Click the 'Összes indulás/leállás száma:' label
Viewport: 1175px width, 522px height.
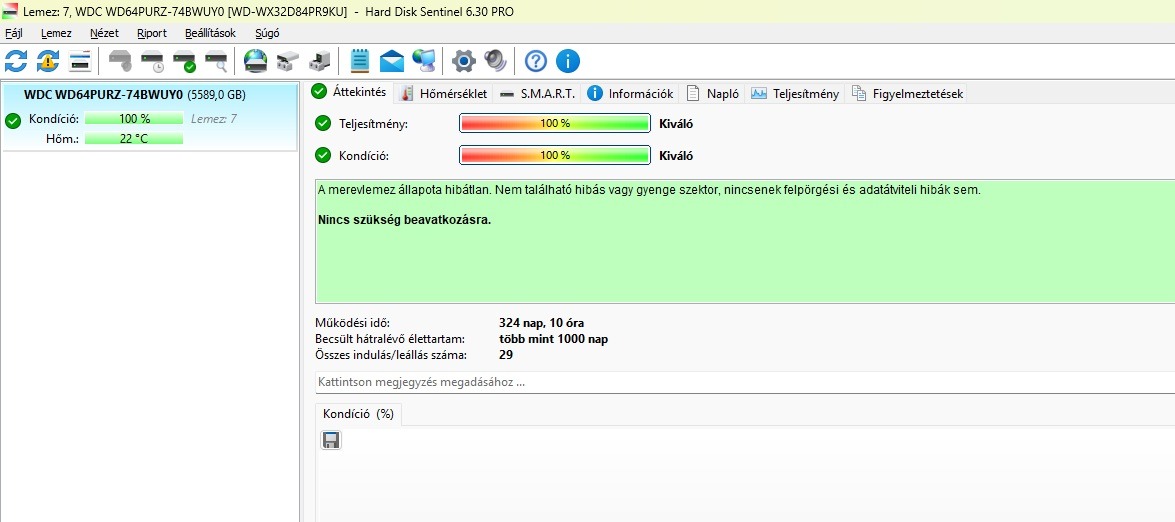click(391, 355)
